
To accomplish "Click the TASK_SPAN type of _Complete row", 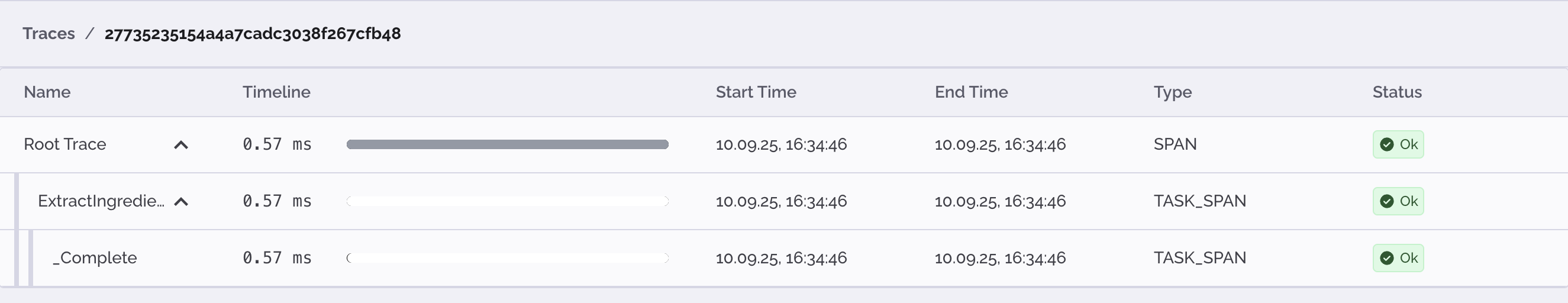I will click(x=1200, y=258).
